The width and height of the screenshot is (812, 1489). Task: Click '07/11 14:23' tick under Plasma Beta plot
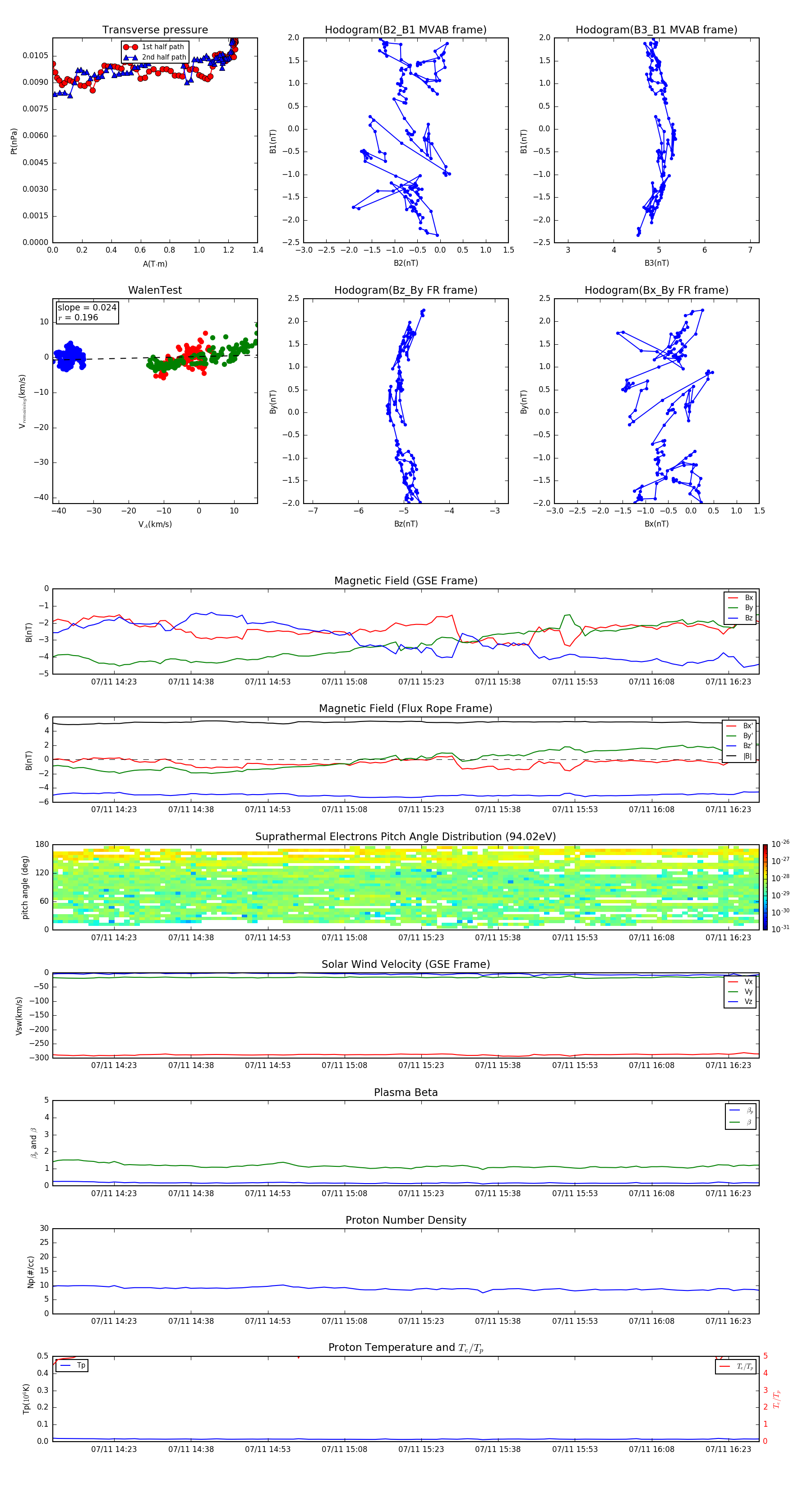114,1193
